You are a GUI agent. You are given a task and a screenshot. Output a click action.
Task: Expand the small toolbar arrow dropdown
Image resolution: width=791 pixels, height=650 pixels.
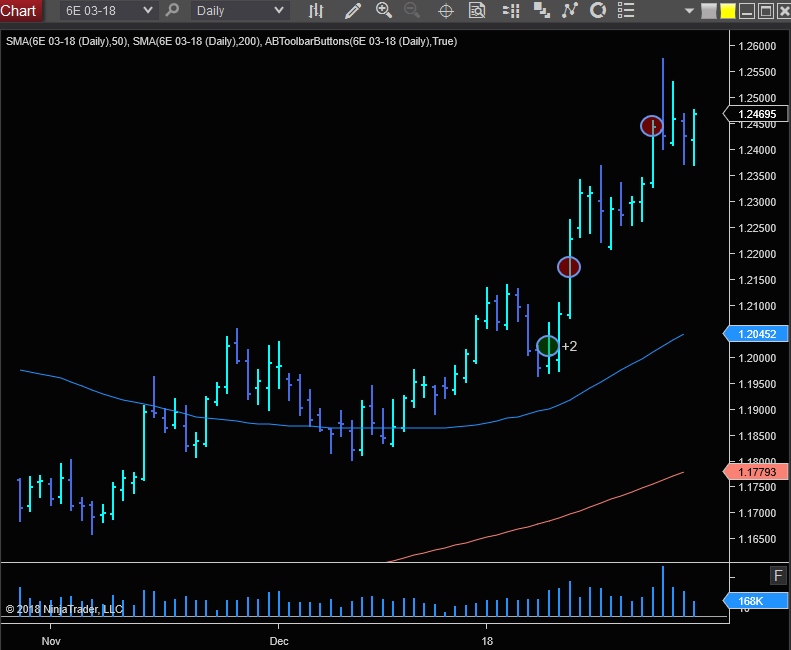[689, 11]
